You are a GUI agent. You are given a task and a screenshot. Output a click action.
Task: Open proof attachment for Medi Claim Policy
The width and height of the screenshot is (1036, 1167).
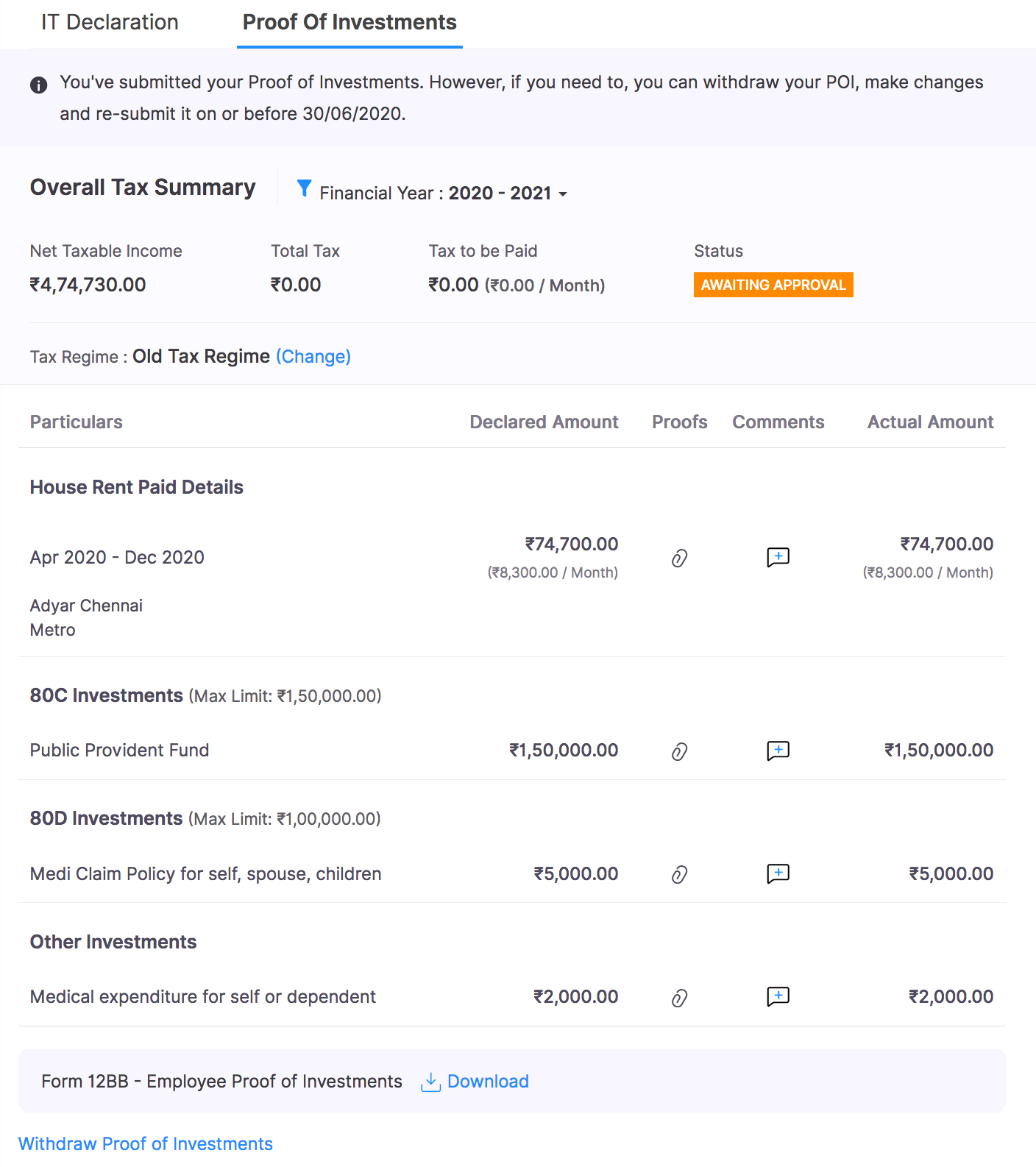click(x=679, y=874)
